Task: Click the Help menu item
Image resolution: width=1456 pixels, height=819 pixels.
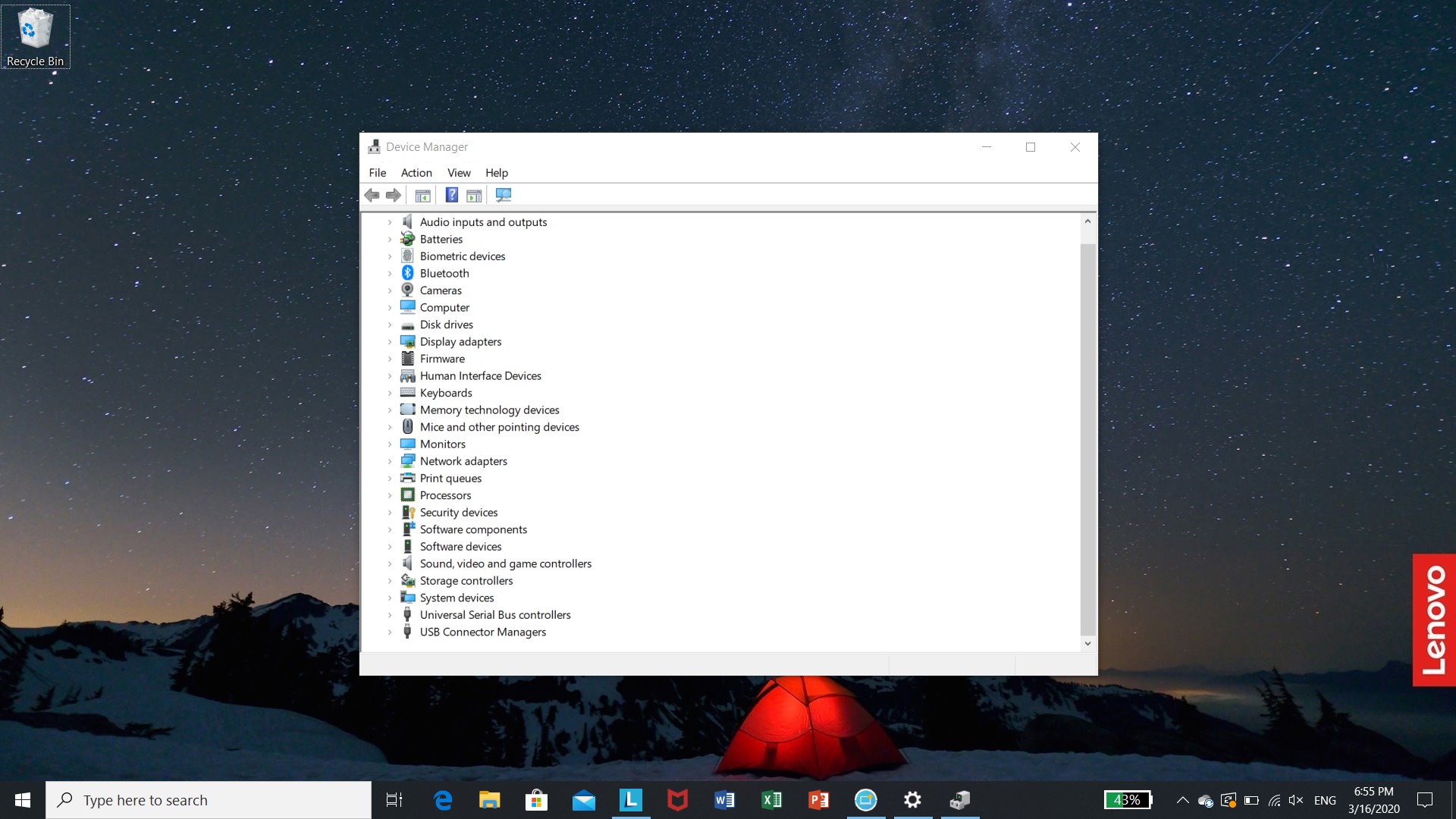Action: pyautogui.click(x=496, y=172)
